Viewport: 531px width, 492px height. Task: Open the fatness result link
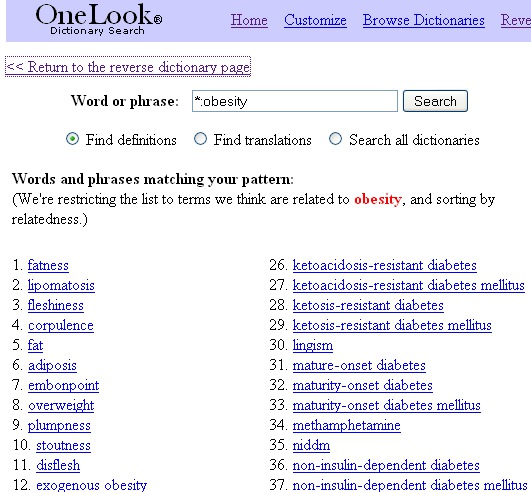(48, 265)
